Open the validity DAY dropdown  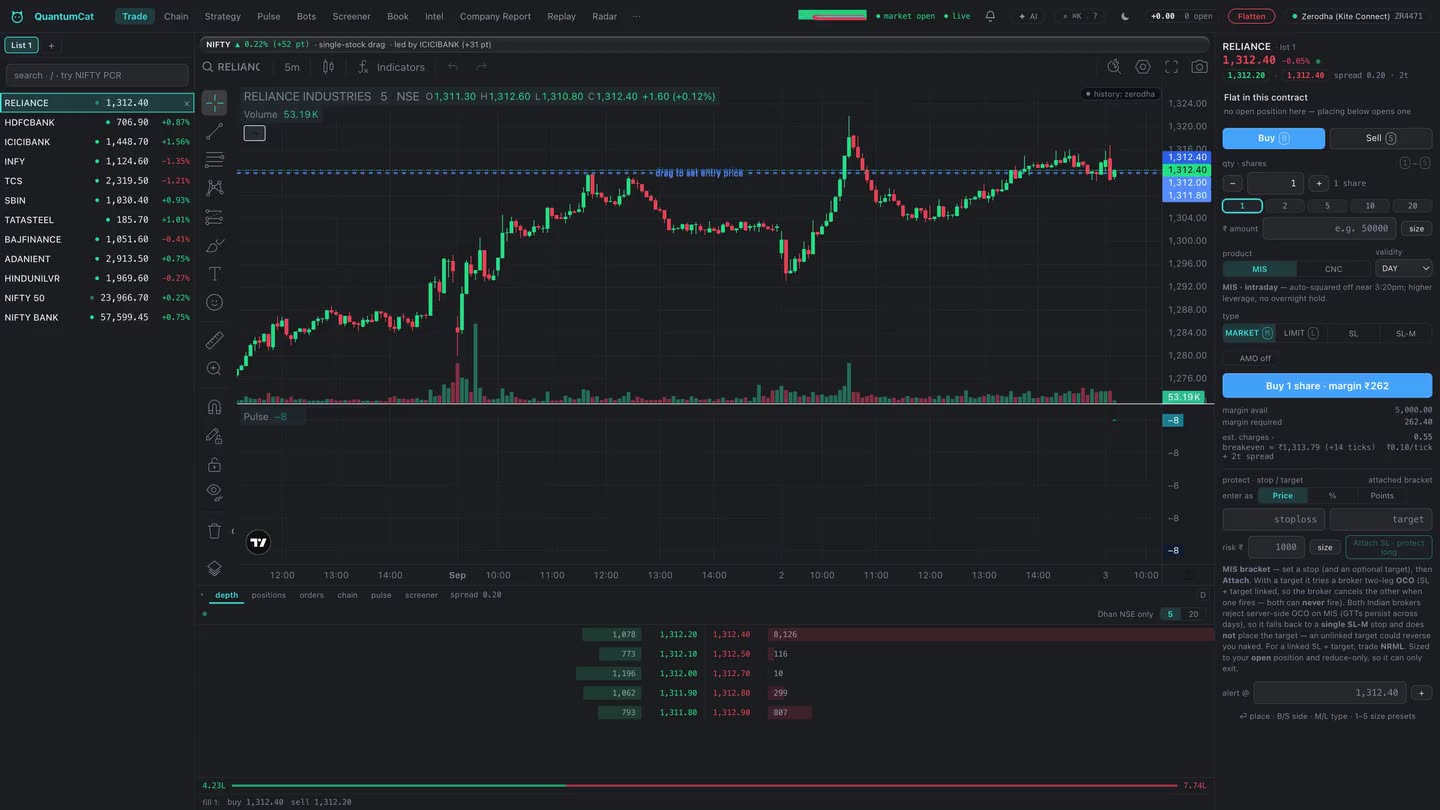[1403, 268]
